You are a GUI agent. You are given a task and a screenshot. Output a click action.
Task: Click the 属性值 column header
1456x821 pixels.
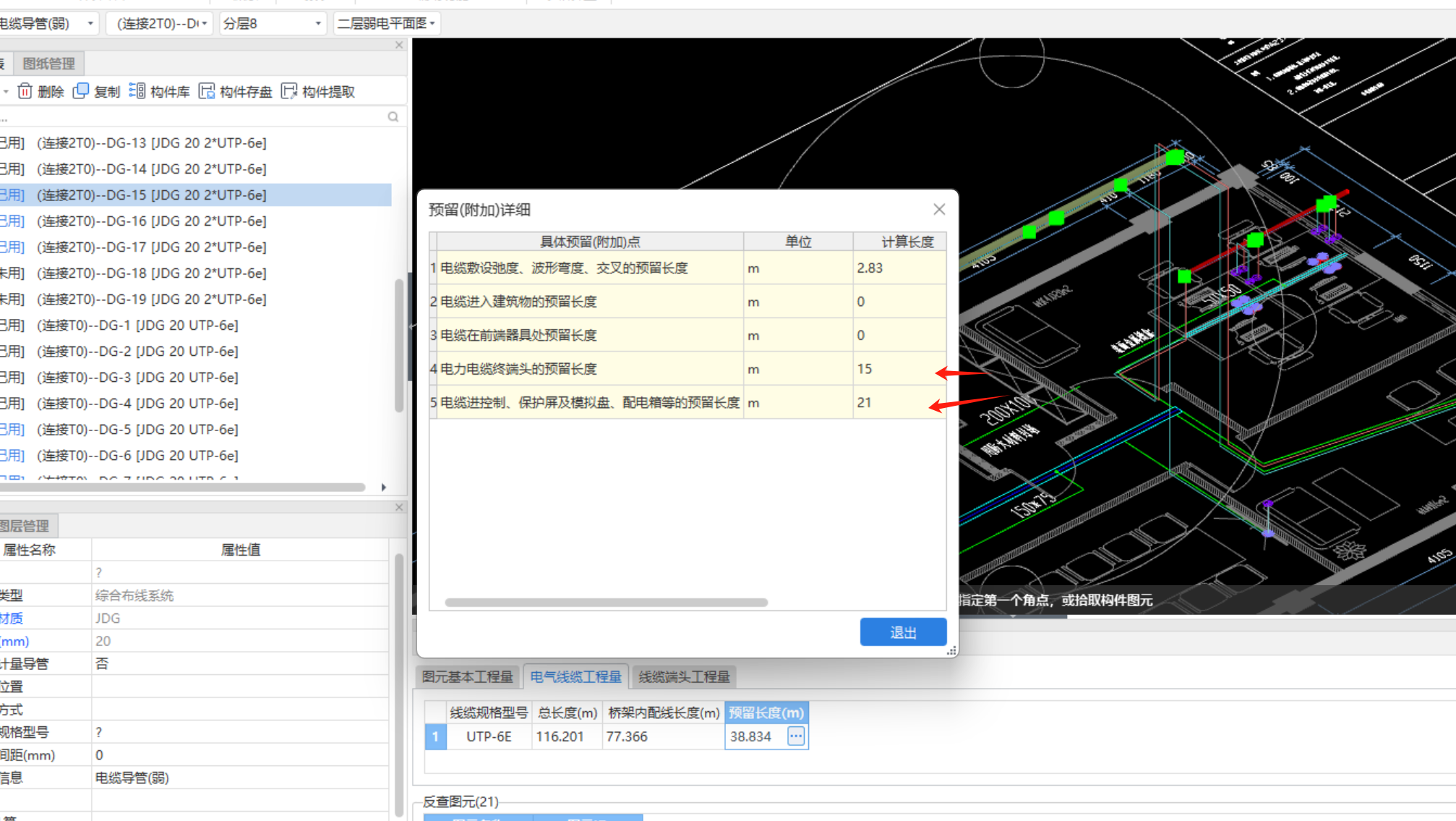click(x=240, y=550)
